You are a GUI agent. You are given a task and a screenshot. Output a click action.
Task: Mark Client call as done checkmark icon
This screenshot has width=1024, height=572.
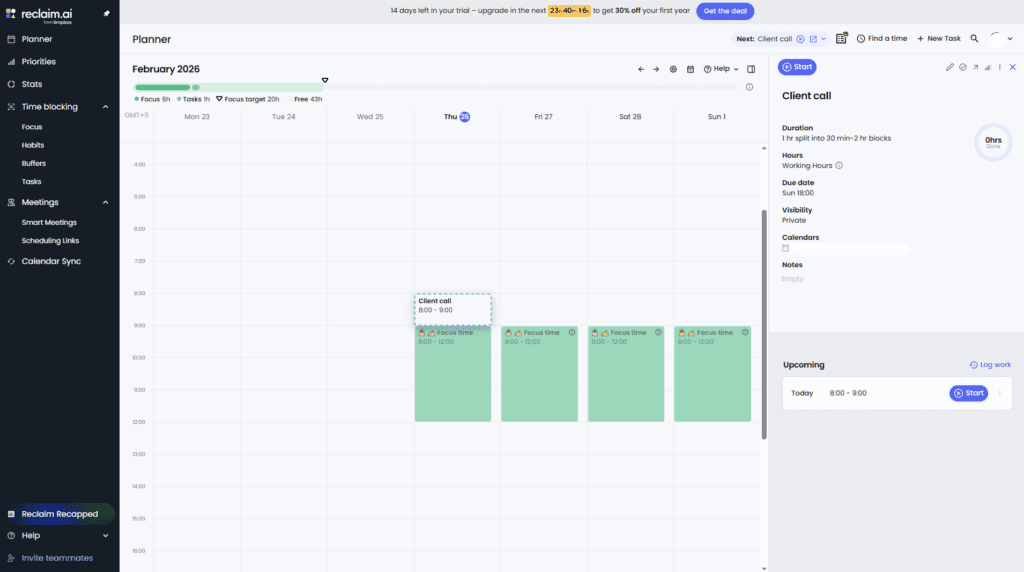[963, 67]
